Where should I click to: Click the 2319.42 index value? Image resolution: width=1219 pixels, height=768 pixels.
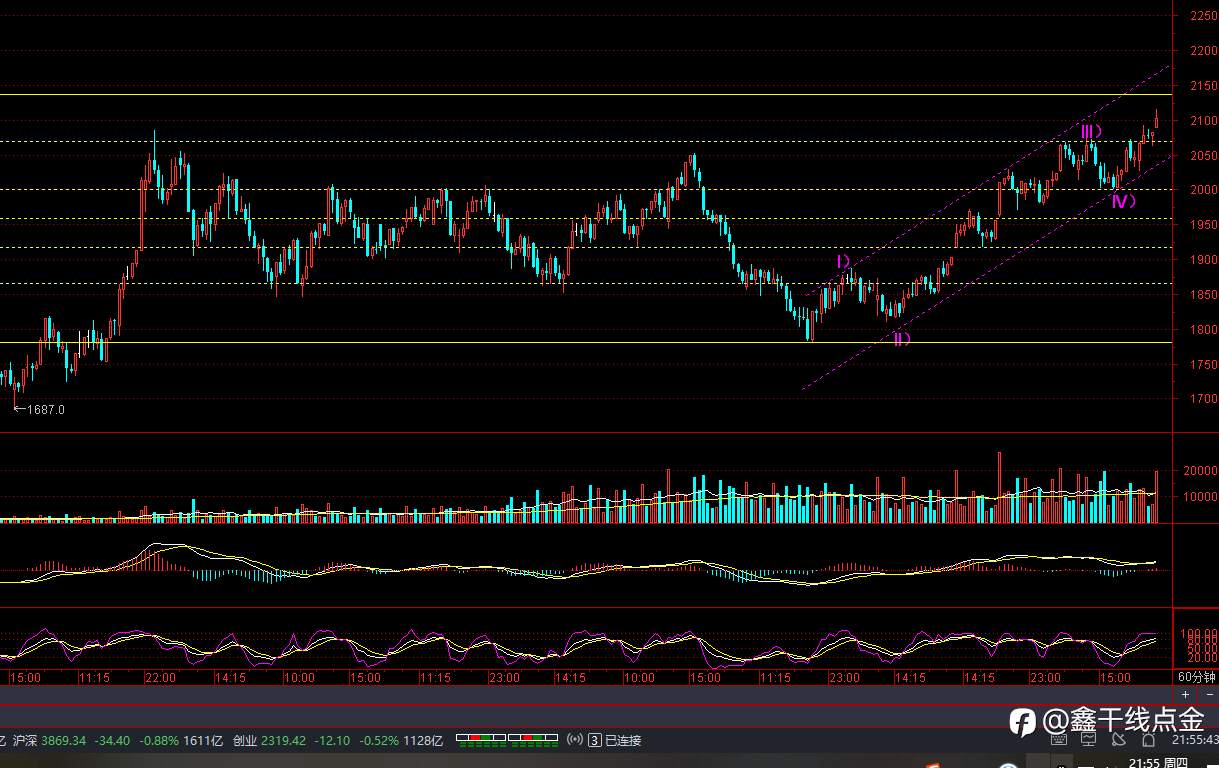284,741
